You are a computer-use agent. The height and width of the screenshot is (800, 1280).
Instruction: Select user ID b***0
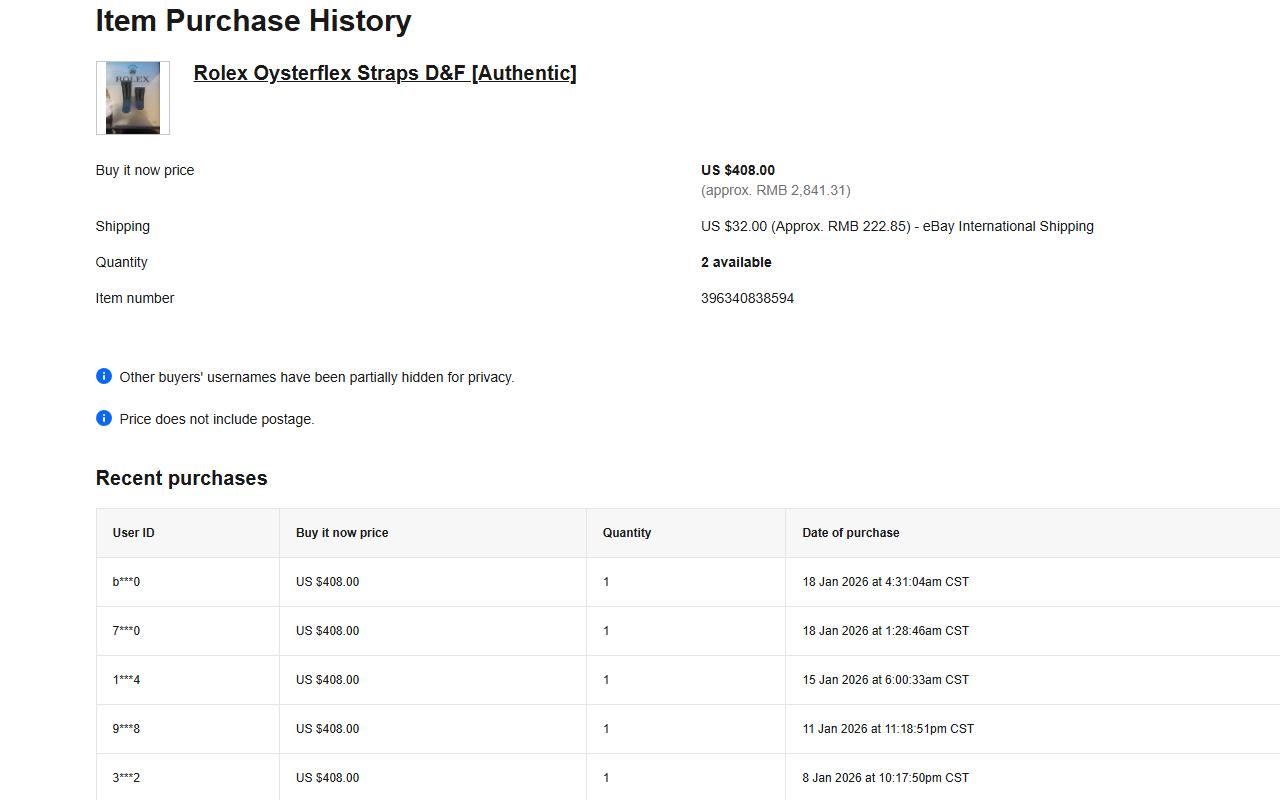(126, 582)
